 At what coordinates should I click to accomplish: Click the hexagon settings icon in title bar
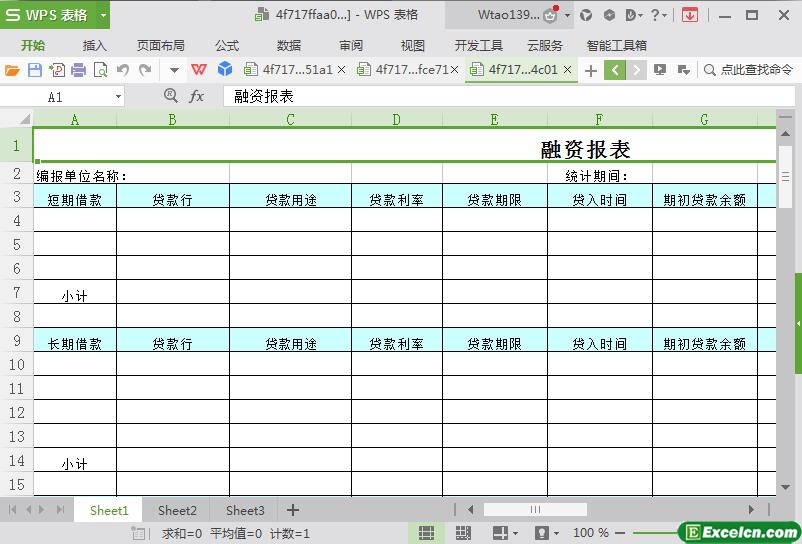(x=609, y=15)
